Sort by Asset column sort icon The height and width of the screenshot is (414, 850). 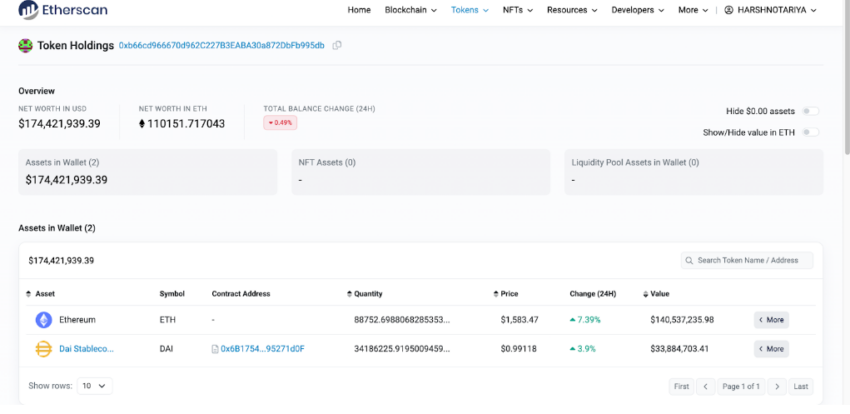pyautogui.click(x=28, y=294)
